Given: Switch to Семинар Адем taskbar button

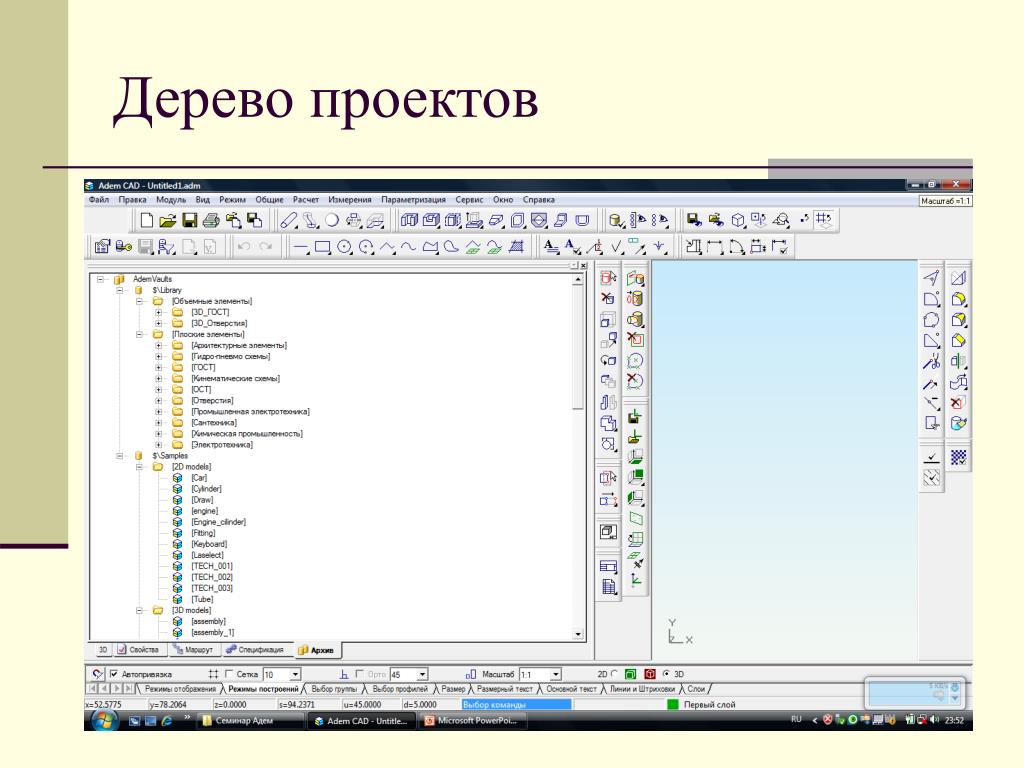Looking at the screenshot, I should (251, 721).
